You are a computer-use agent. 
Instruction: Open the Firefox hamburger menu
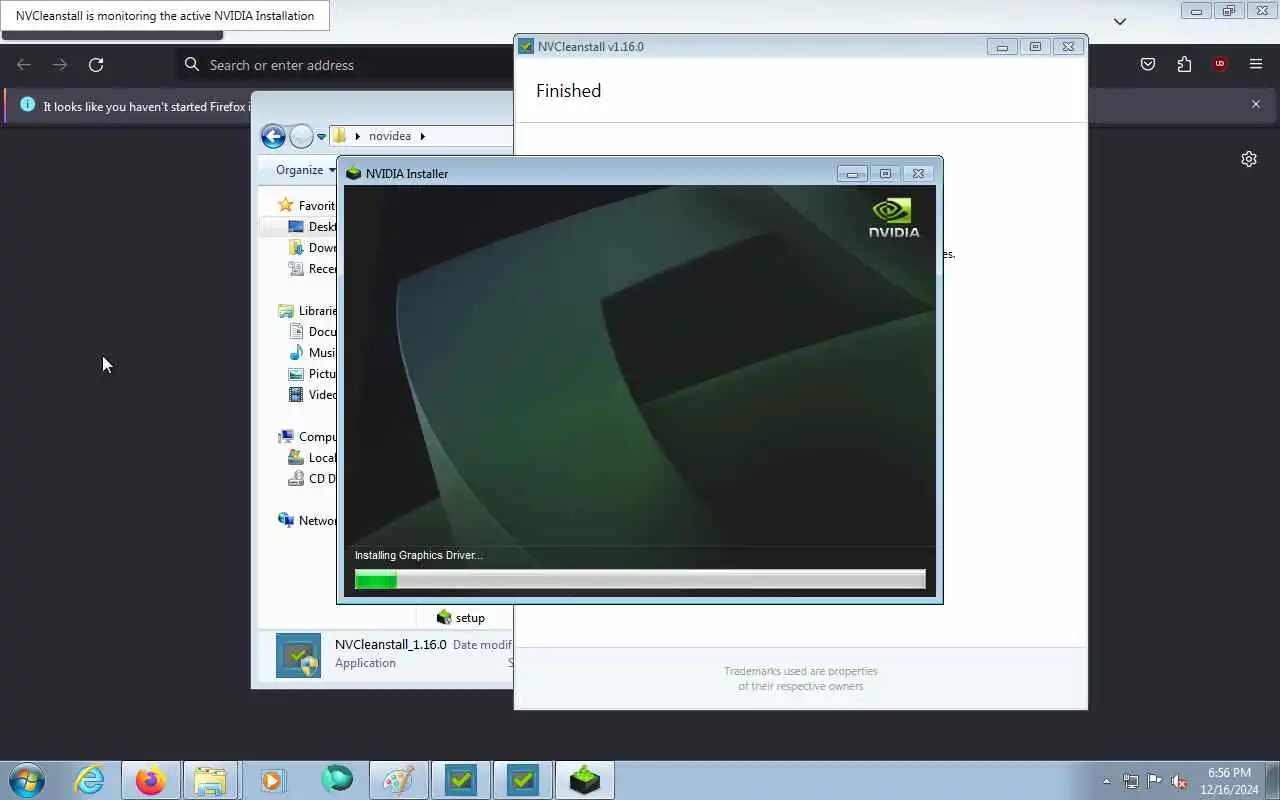[x=1256, y=65]
